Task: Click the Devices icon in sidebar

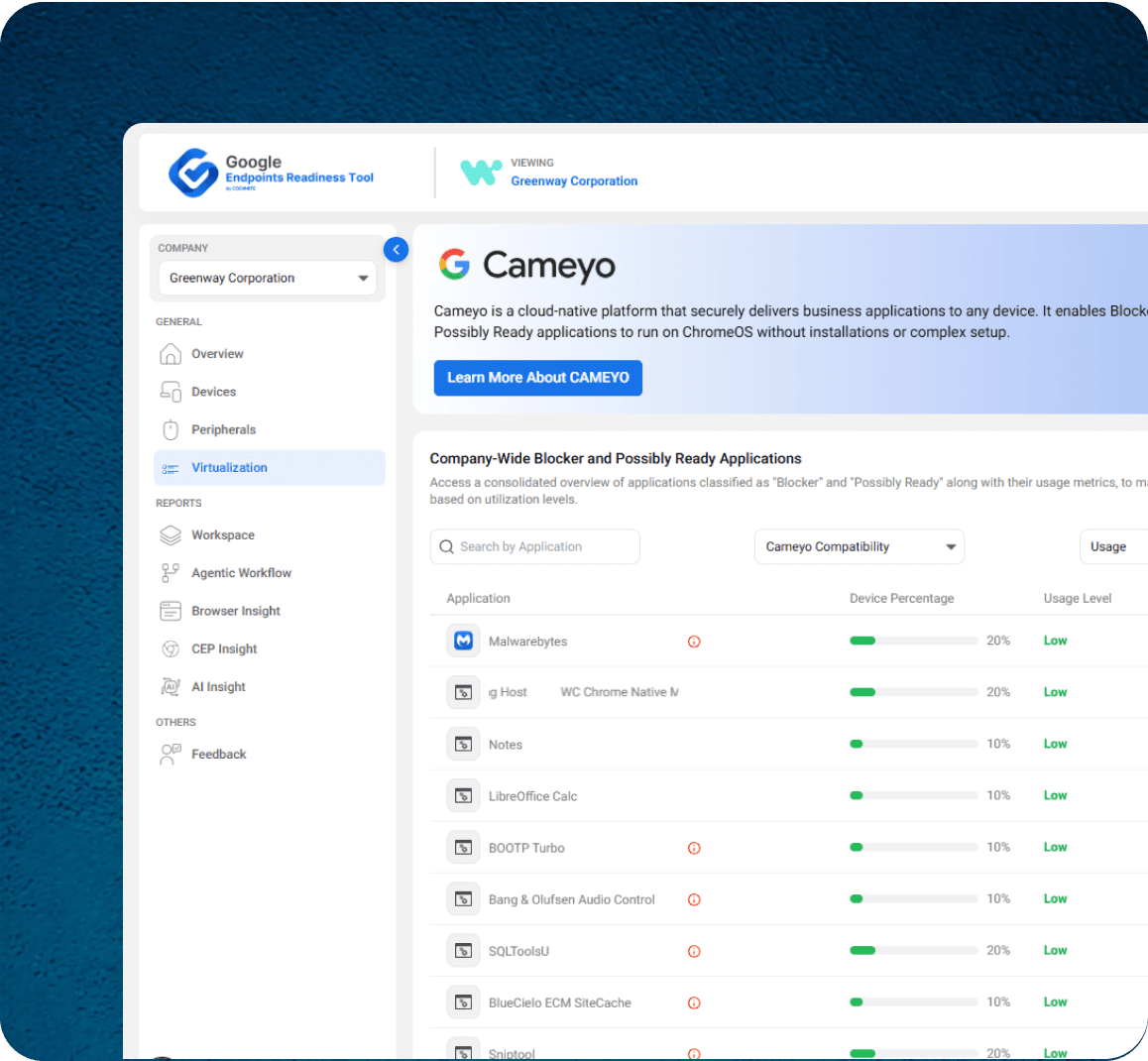Action: tap(171, 392)
